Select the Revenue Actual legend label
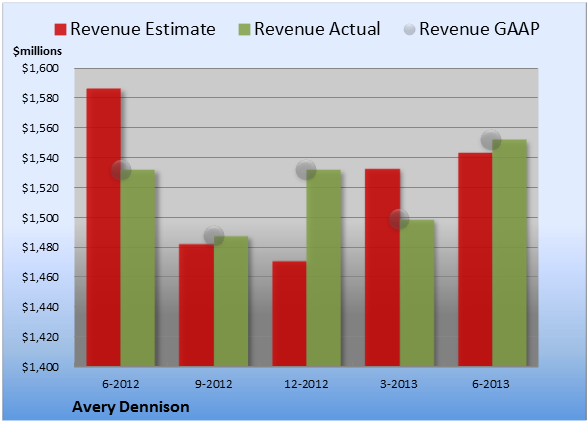The image size is (588, 422). (x=317, y=29)
